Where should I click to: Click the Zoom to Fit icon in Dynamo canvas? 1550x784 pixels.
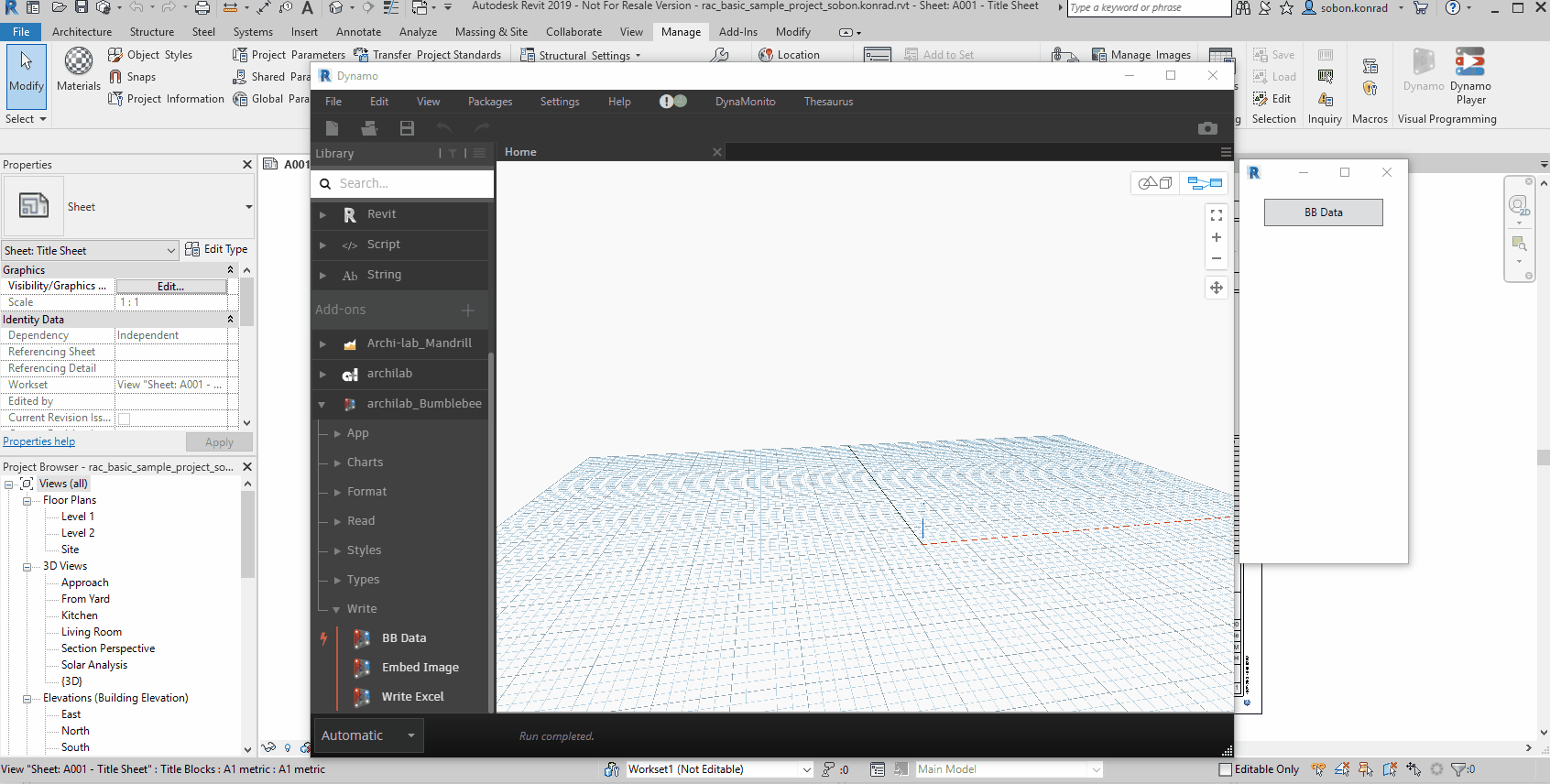(x=1217, y=215)
